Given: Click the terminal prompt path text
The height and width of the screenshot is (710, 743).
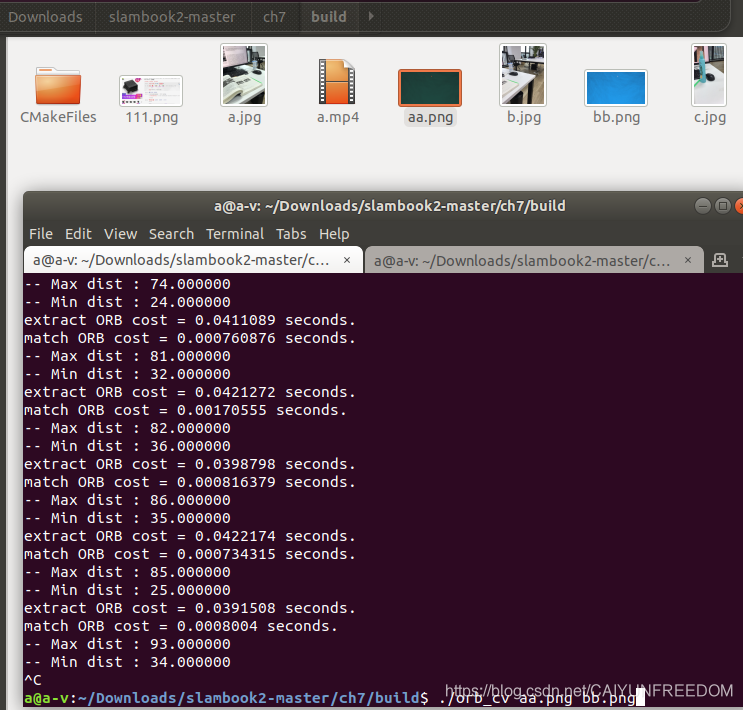Looking at the screenshot, I should click(x=248, y=698).
